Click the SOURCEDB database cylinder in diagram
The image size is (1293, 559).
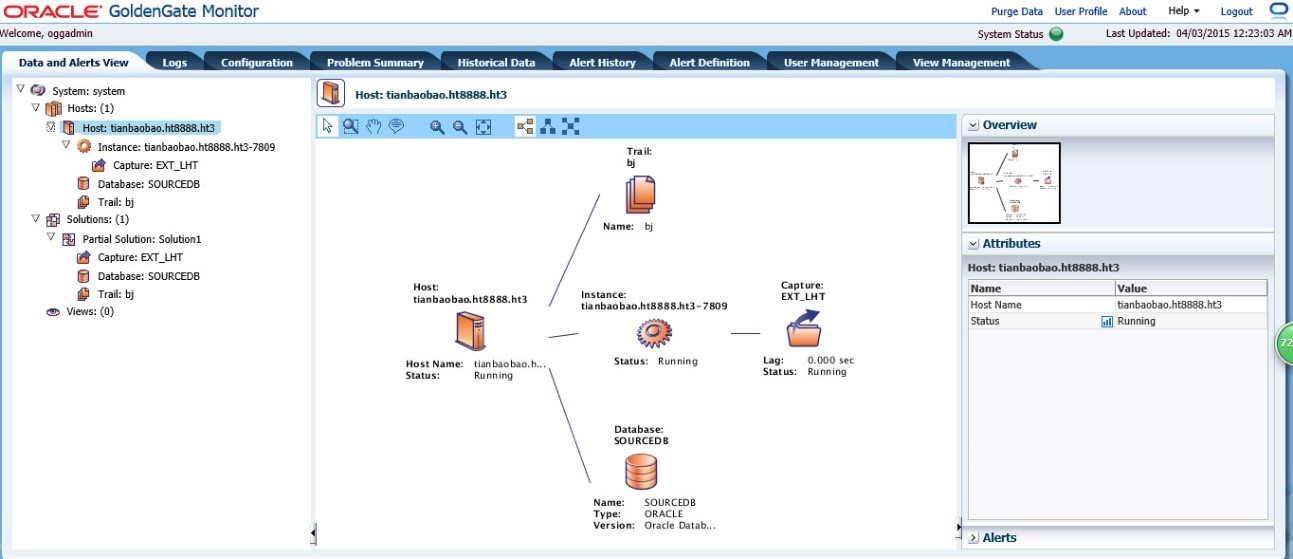click(x=640, y=471)
